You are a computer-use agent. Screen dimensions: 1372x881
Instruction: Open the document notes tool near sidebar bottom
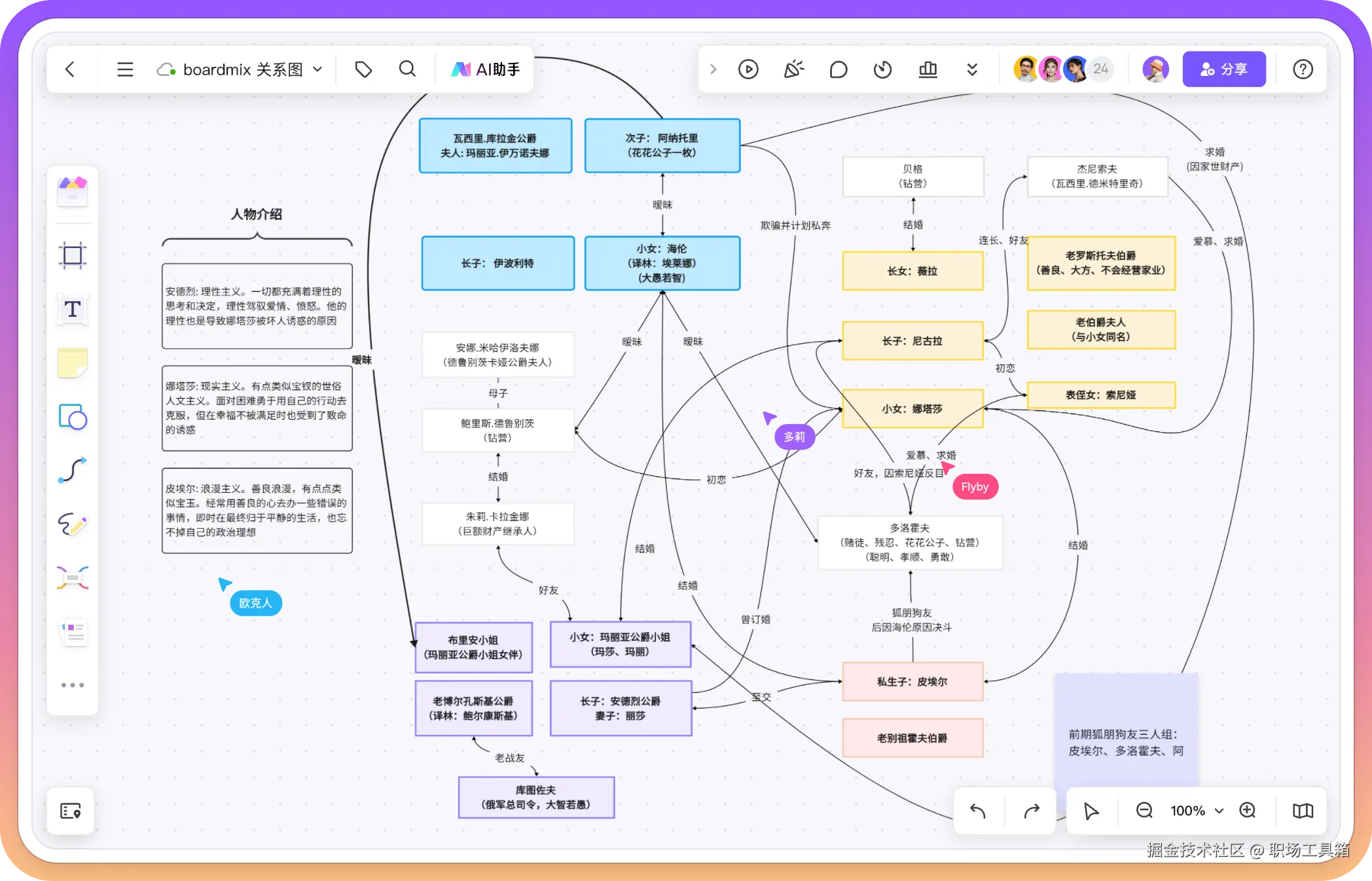pyautogui.click(x=73, y=632)
